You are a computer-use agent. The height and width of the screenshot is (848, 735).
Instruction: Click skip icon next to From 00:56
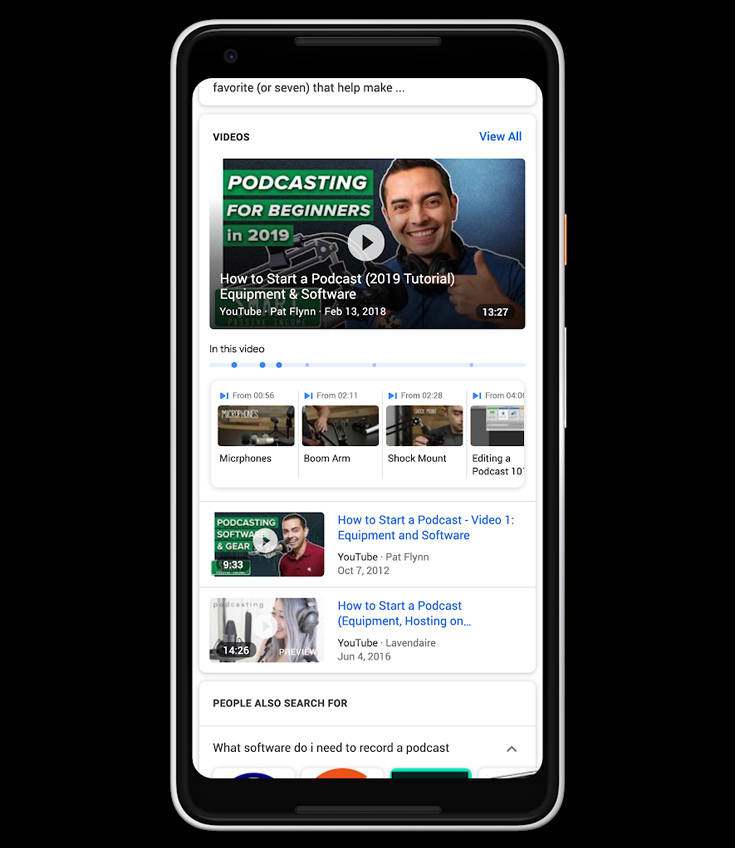pyautogui.click(x=224, y=396)
